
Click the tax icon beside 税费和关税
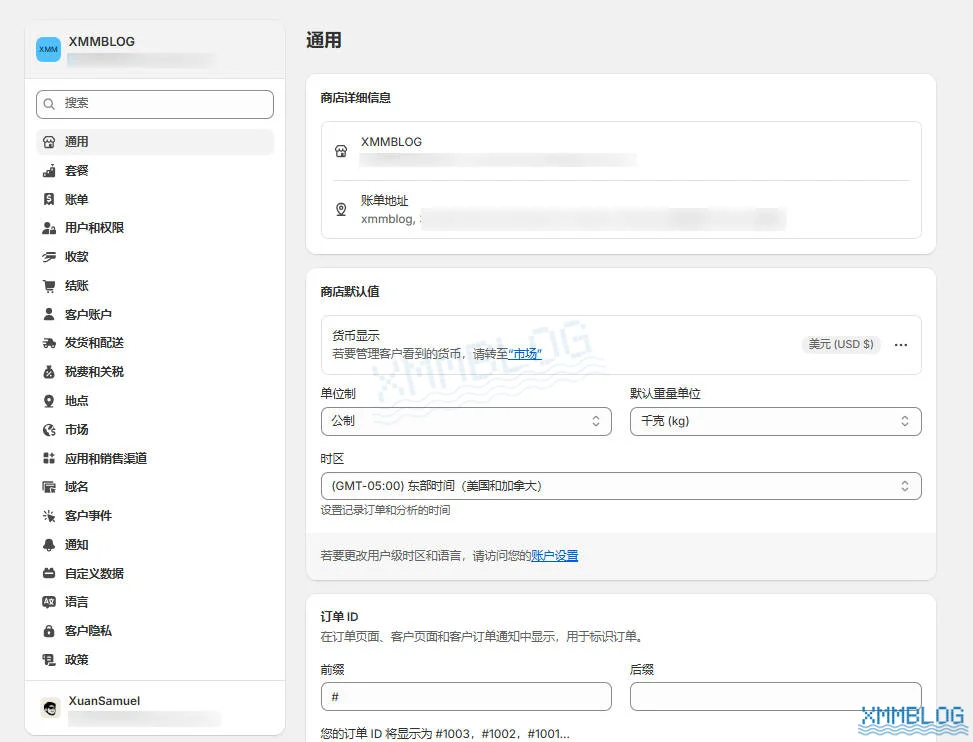49,372
